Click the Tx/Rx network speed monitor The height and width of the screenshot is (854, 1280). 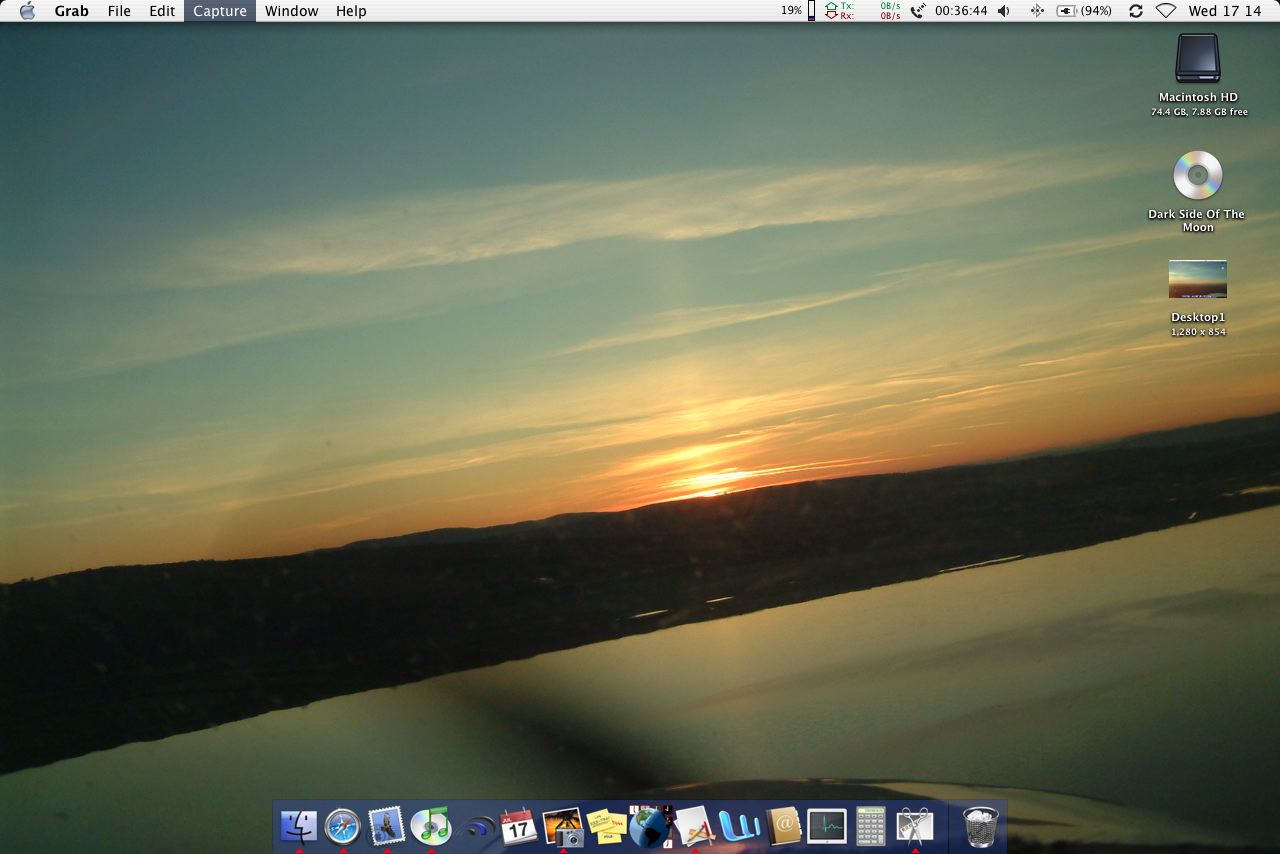[862, 11]
